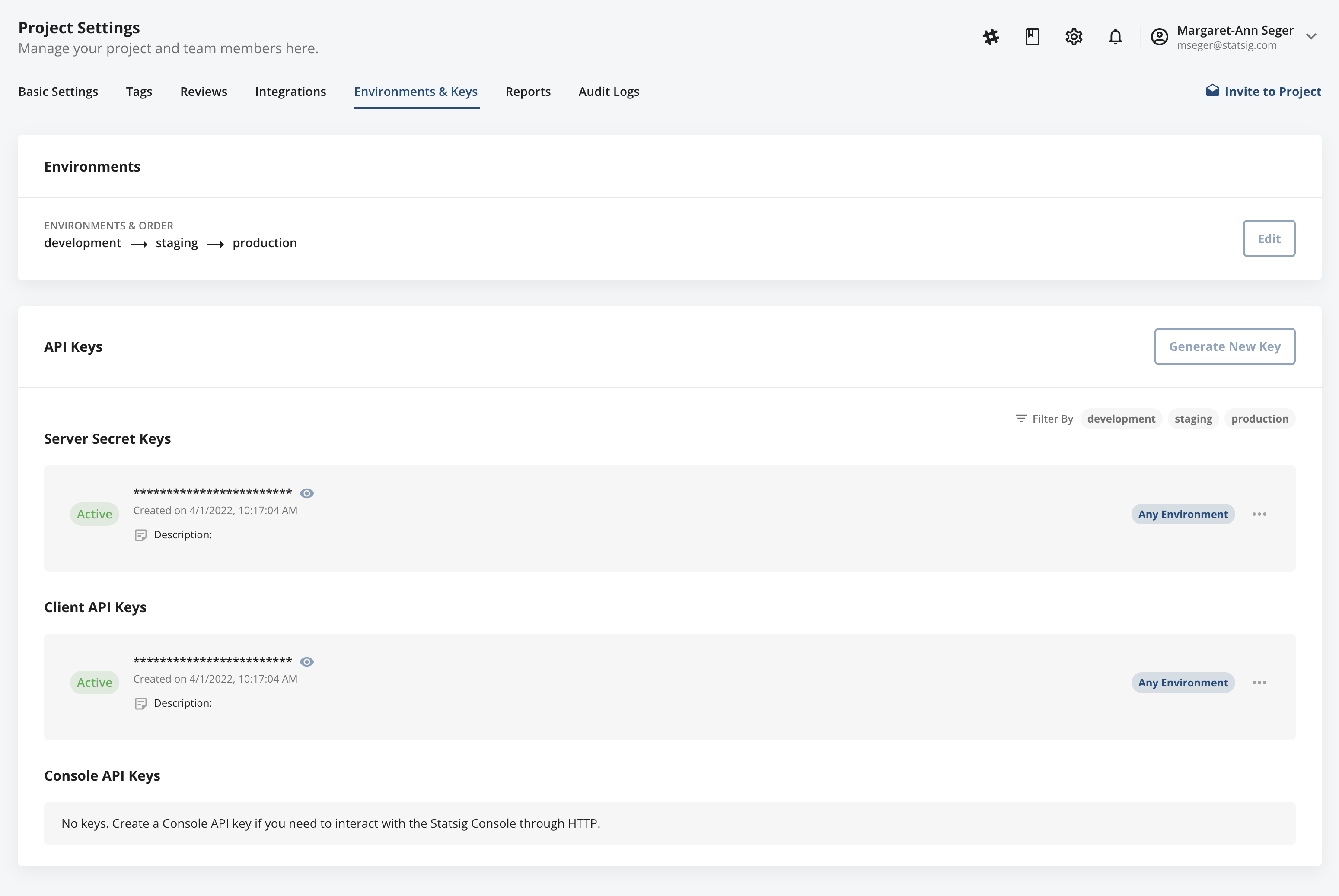
Task: Toggle the development environment filter
Action: [x=1121, y=418]
